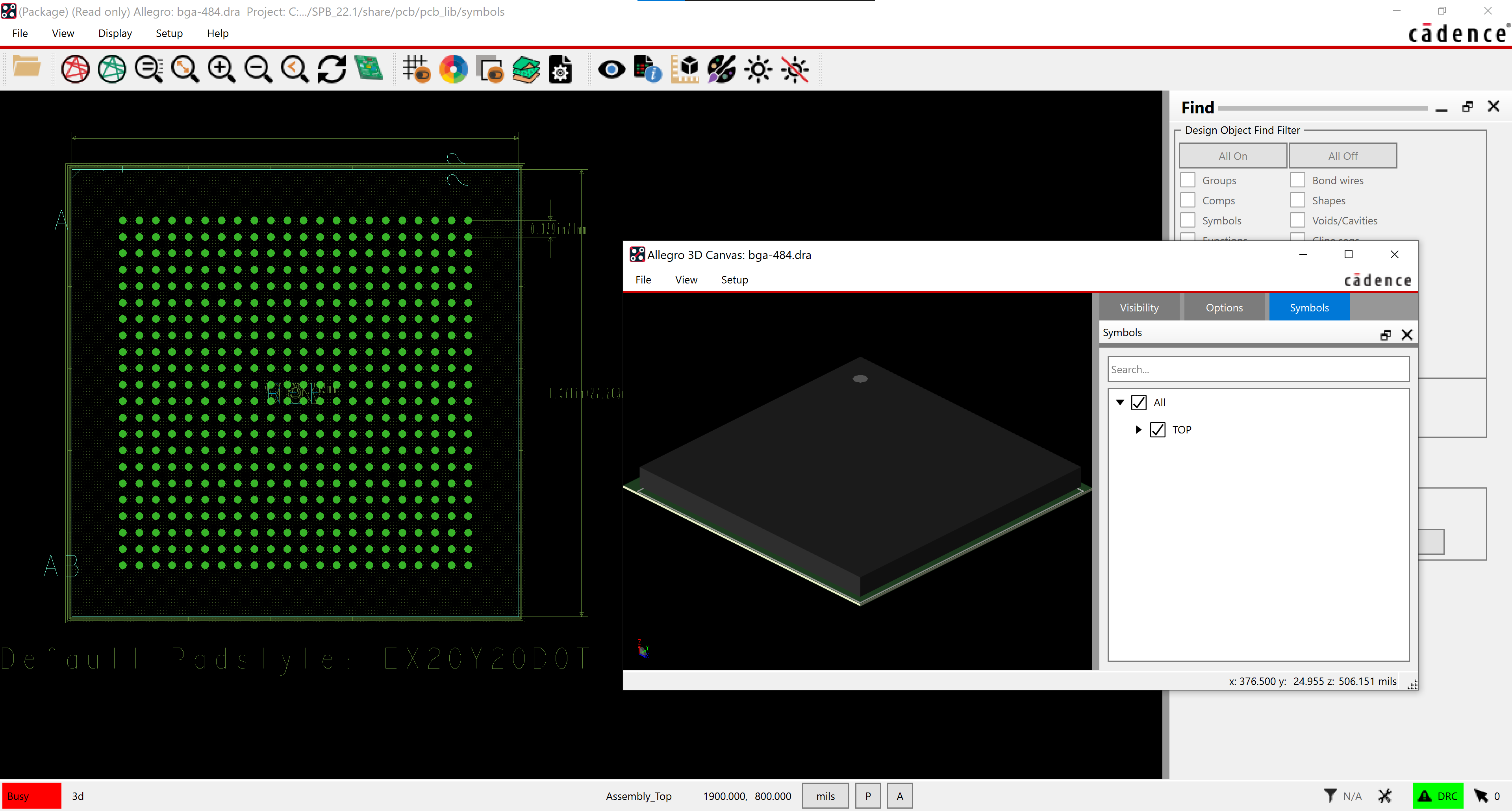1512x811 pixels.
Task: Click the red Busy status indicator
Action: (x=31, y=796)
